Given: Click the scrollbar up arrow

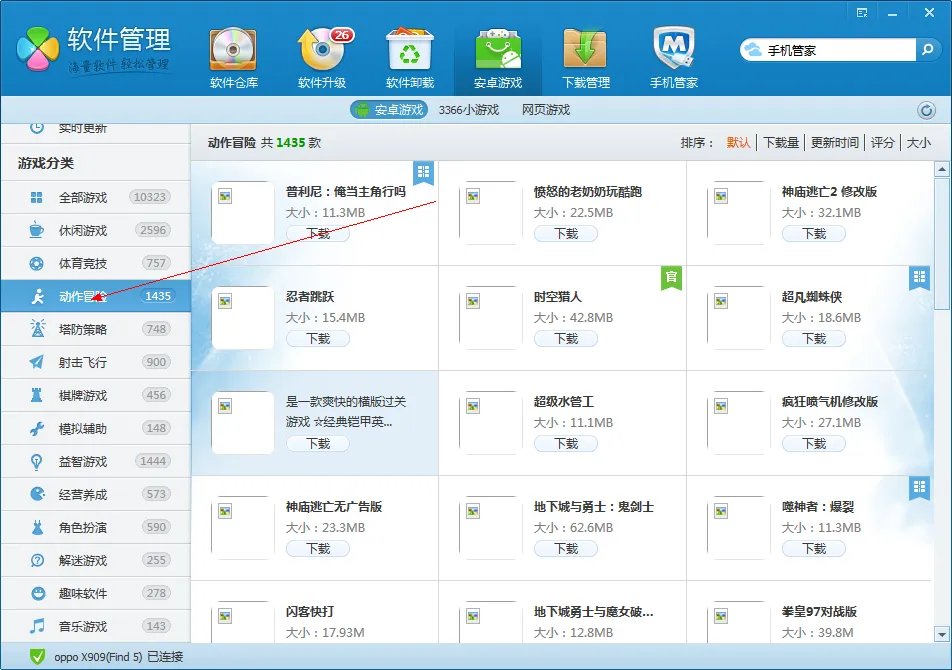Looking at the screenshot, I should click(942, 169).
